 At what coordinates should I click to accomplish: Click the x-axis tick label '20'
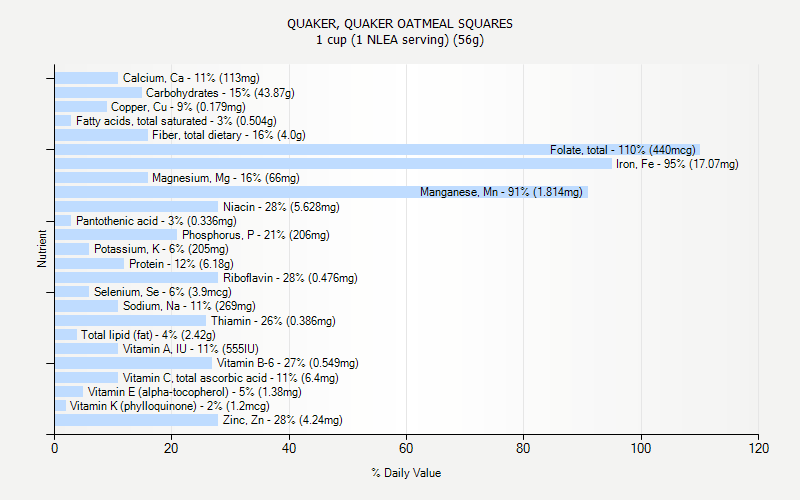[171, 448]
